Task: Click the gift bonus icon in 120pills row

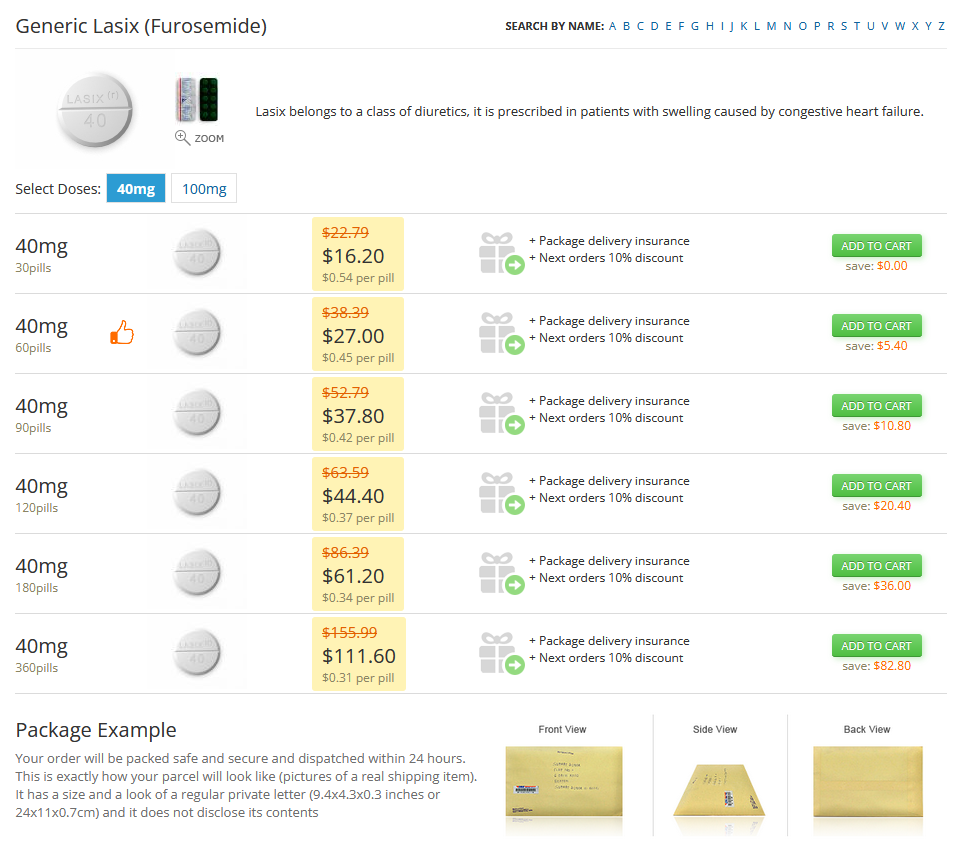Action: click(x=502, y=493)
